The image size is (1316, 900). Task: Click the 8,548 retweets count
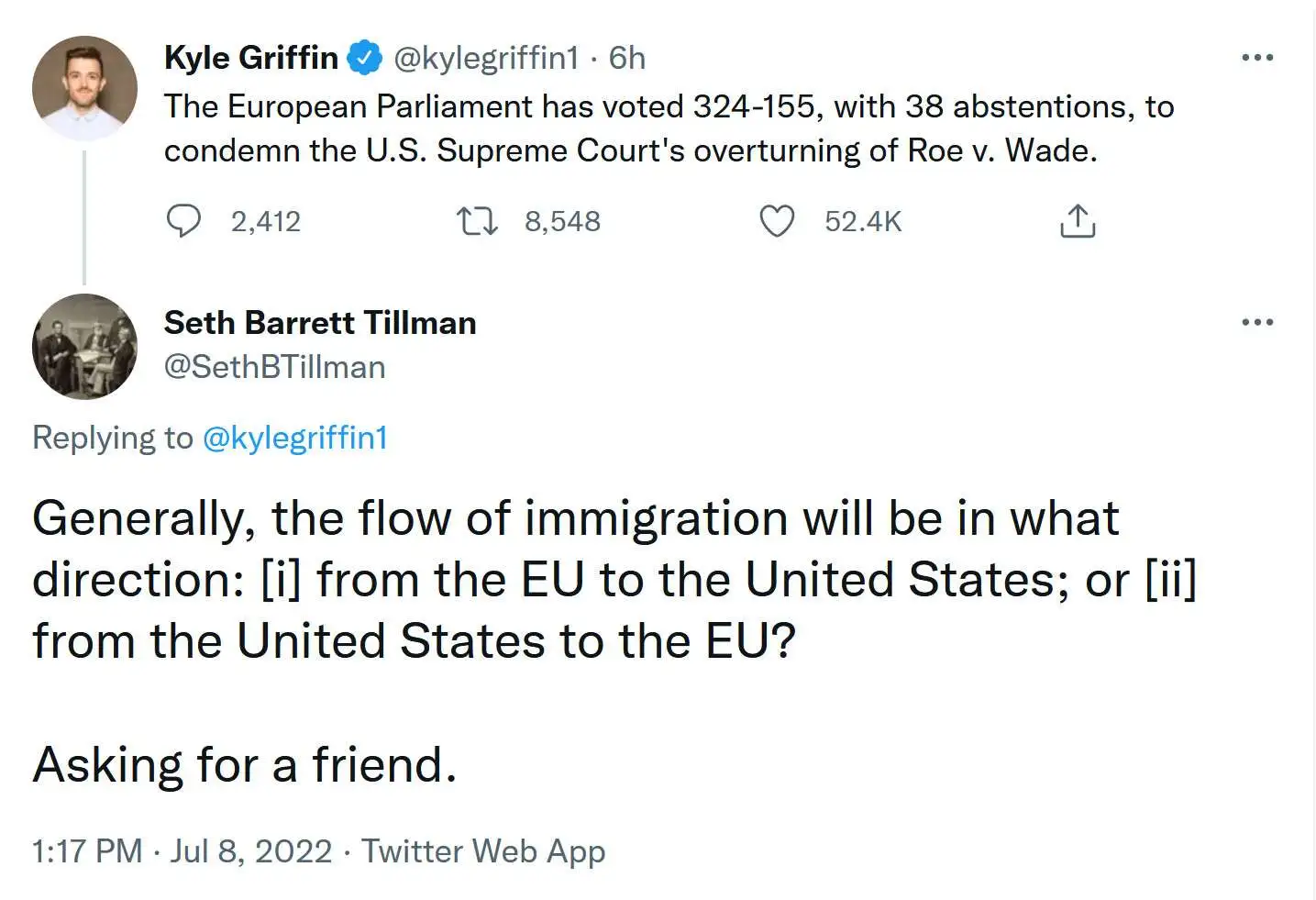coord(562,221)
